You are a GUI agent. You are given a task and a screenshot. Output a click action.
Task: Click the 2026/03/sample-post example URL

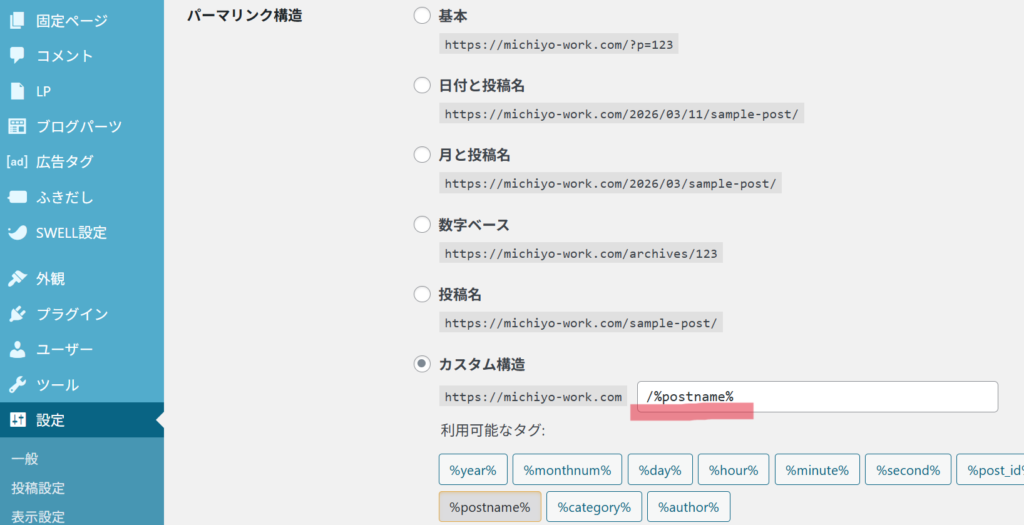(x=610, y=183)
